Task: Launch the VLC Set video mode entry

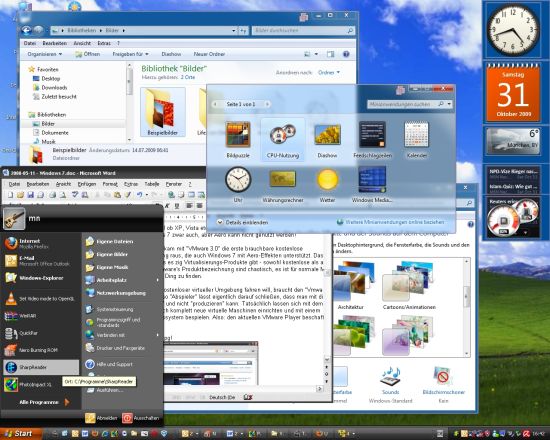Action: point(40,299)
